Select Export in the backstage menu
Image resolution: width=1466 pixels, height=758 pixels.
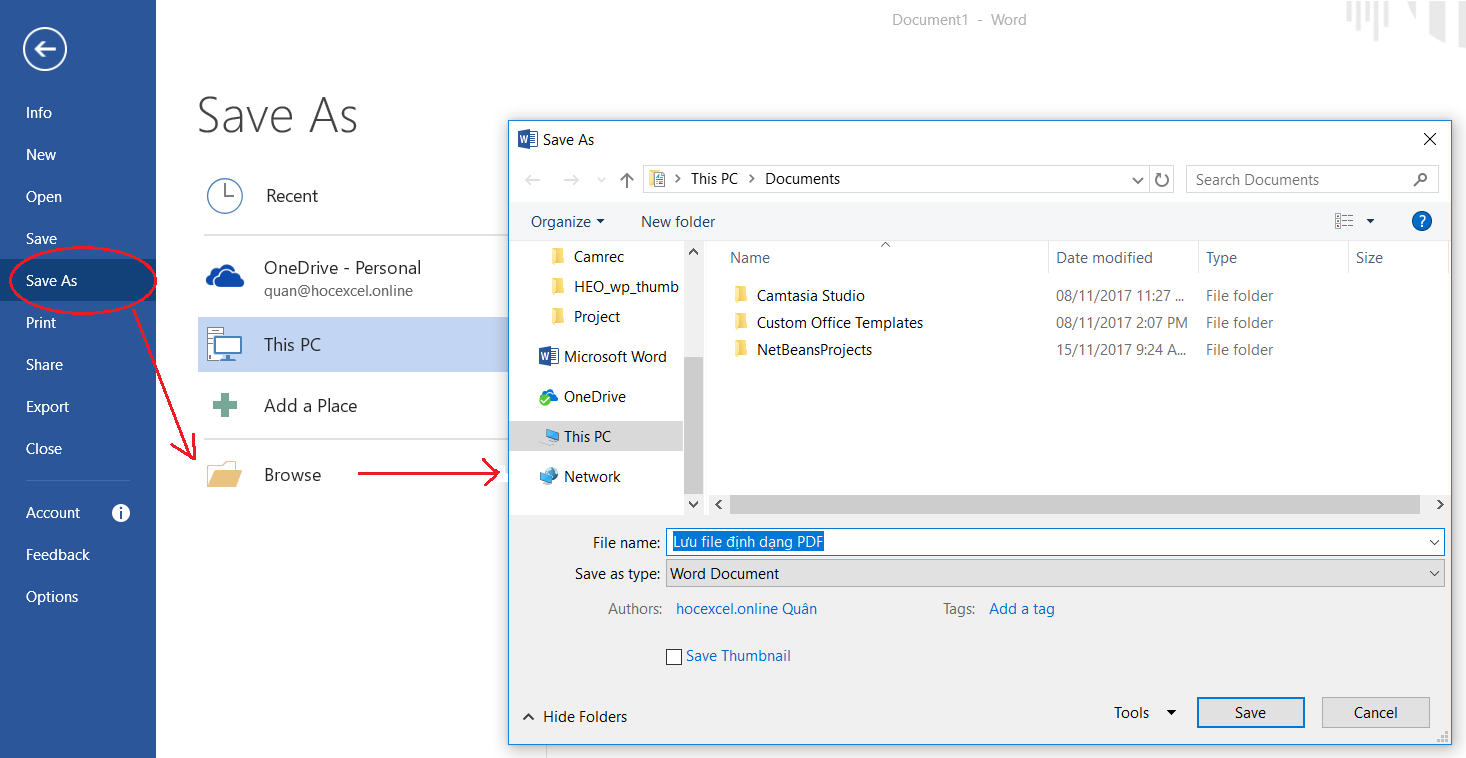(x=47, y=407)
